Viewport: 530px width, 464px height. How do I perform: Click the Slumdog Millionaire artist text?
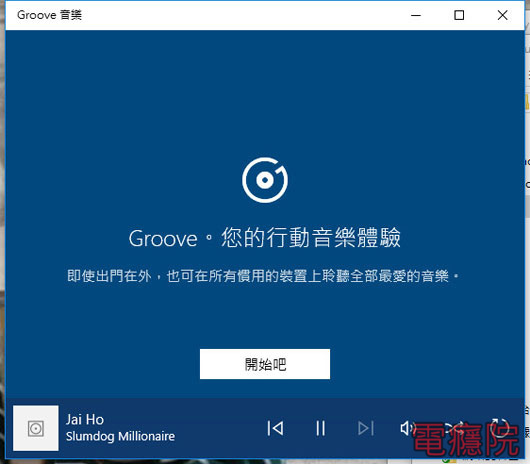[120, 436]
